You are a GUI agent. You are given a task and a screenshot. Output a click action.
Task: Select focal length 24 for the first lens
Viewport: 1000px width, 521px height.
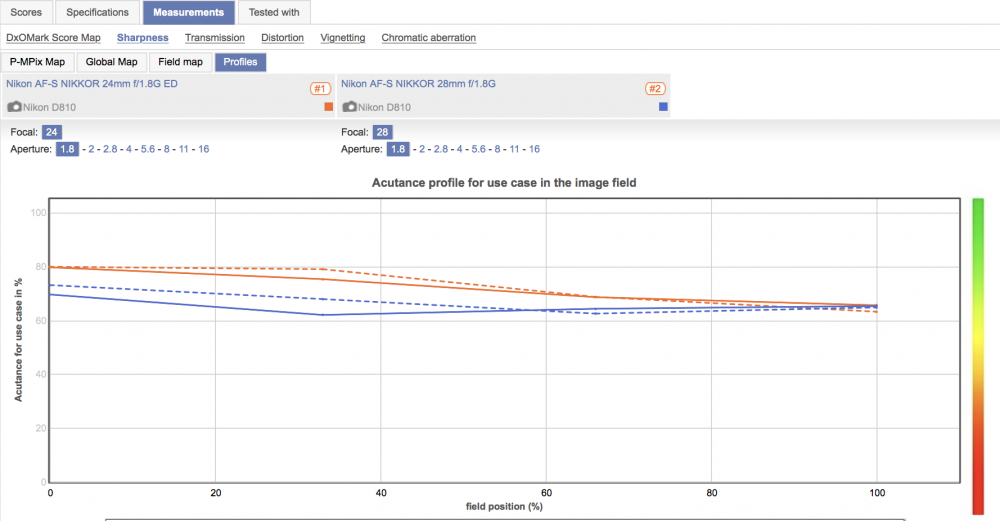pos(52,132)
